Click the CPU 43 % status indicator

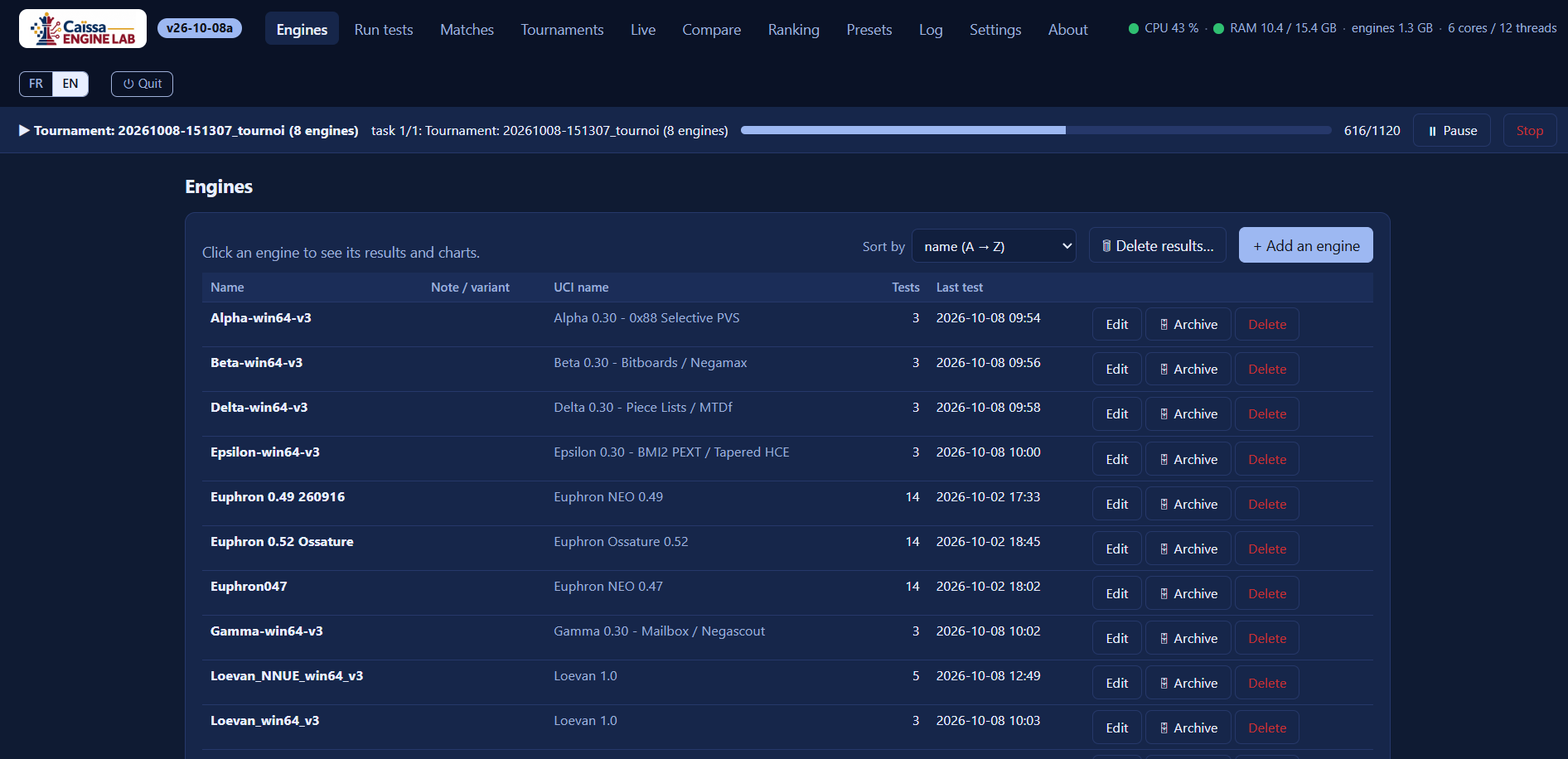pos(1164,28)
